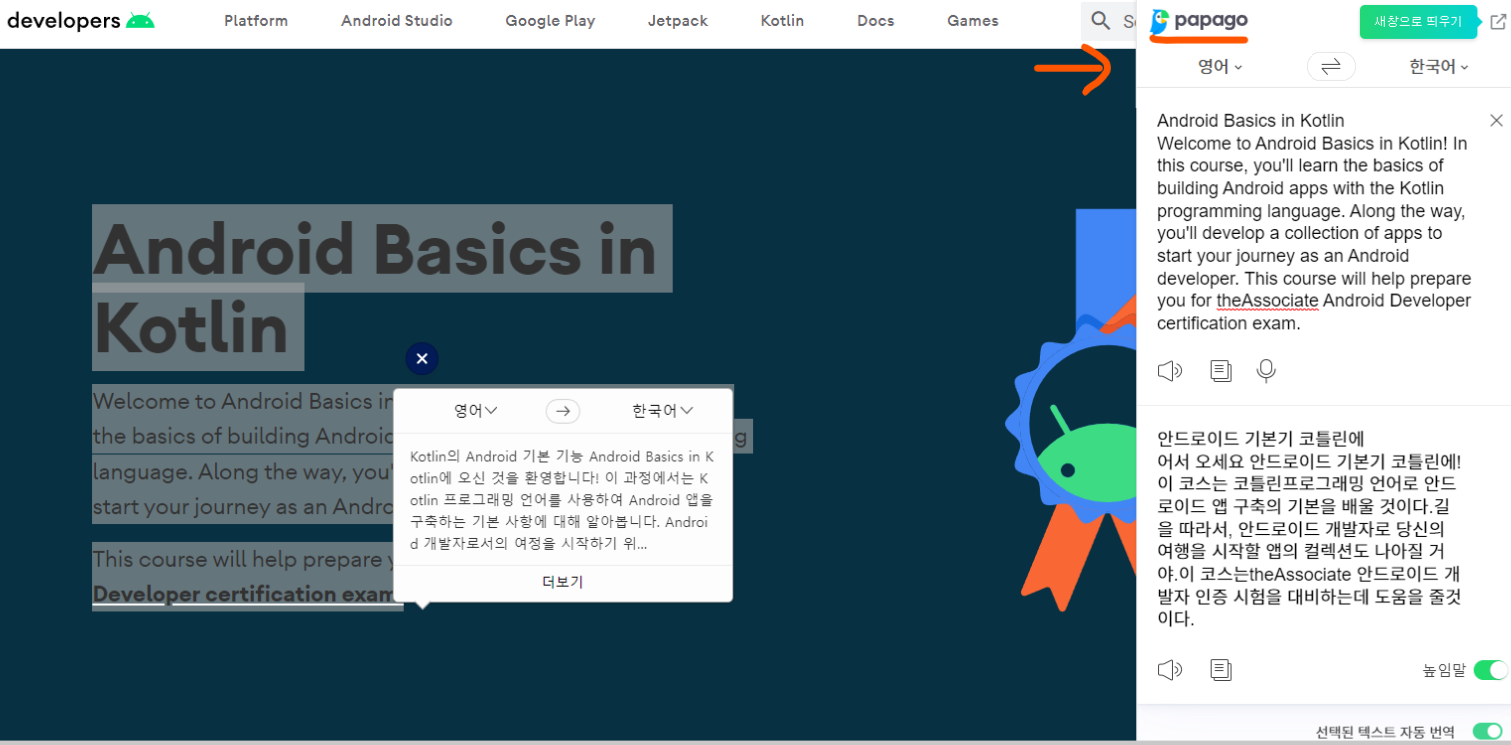
Task: Click the arrow button in the popup translator
Action: pos(562,411)
